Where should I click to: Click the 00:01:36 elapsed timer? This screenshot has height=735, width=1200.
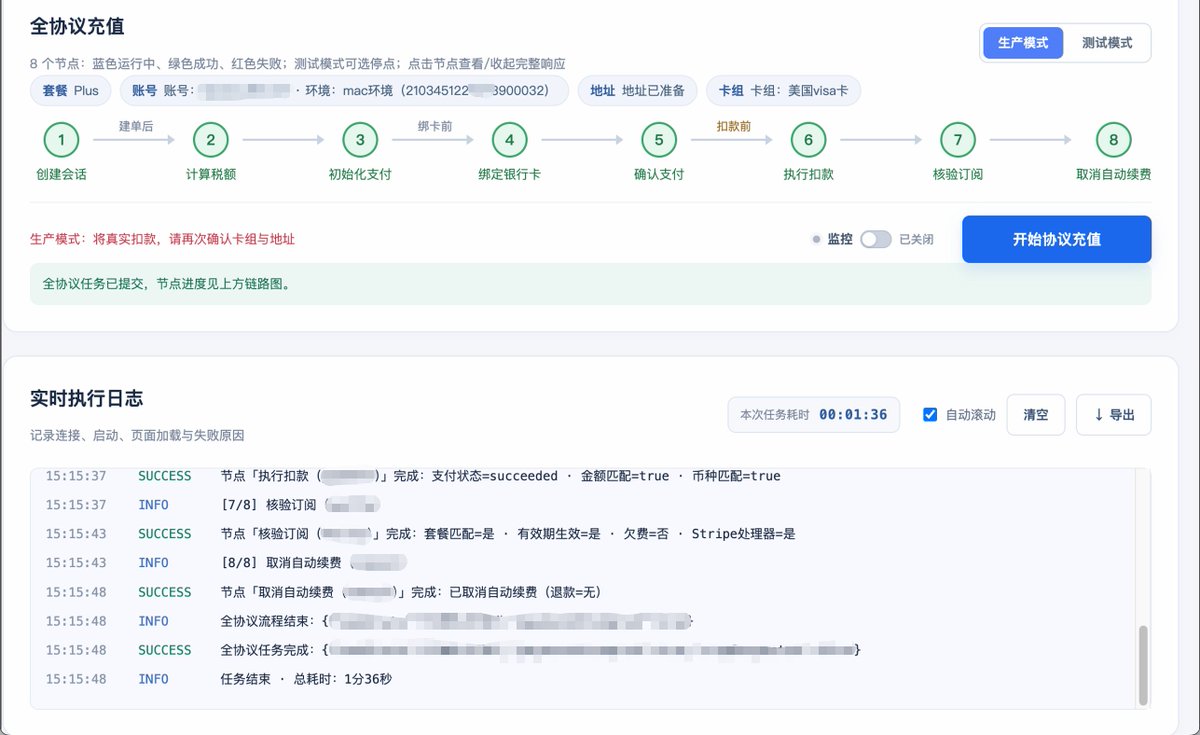[853, 415]
